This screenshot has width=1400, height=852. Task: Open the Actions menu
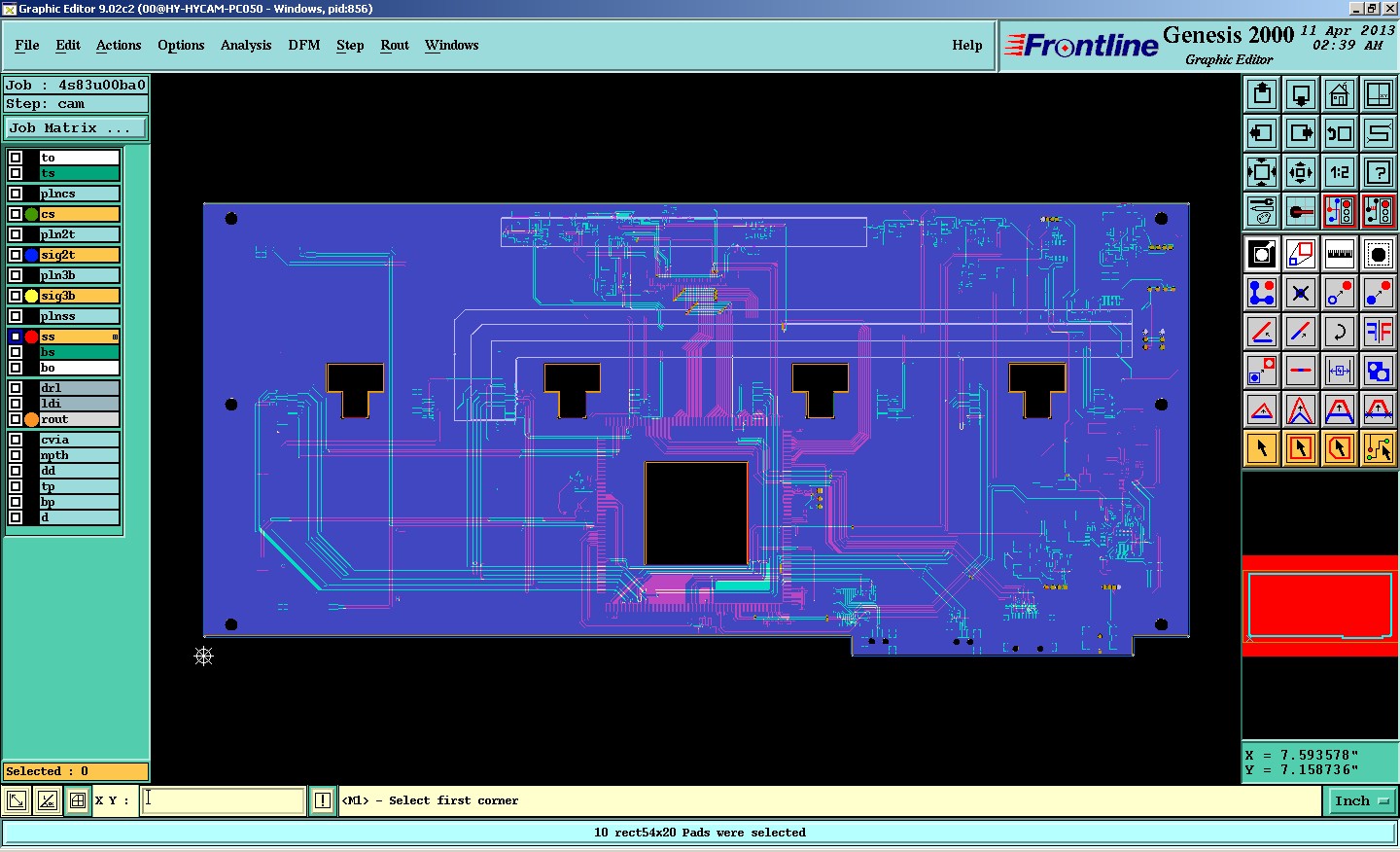pos(119,45)
